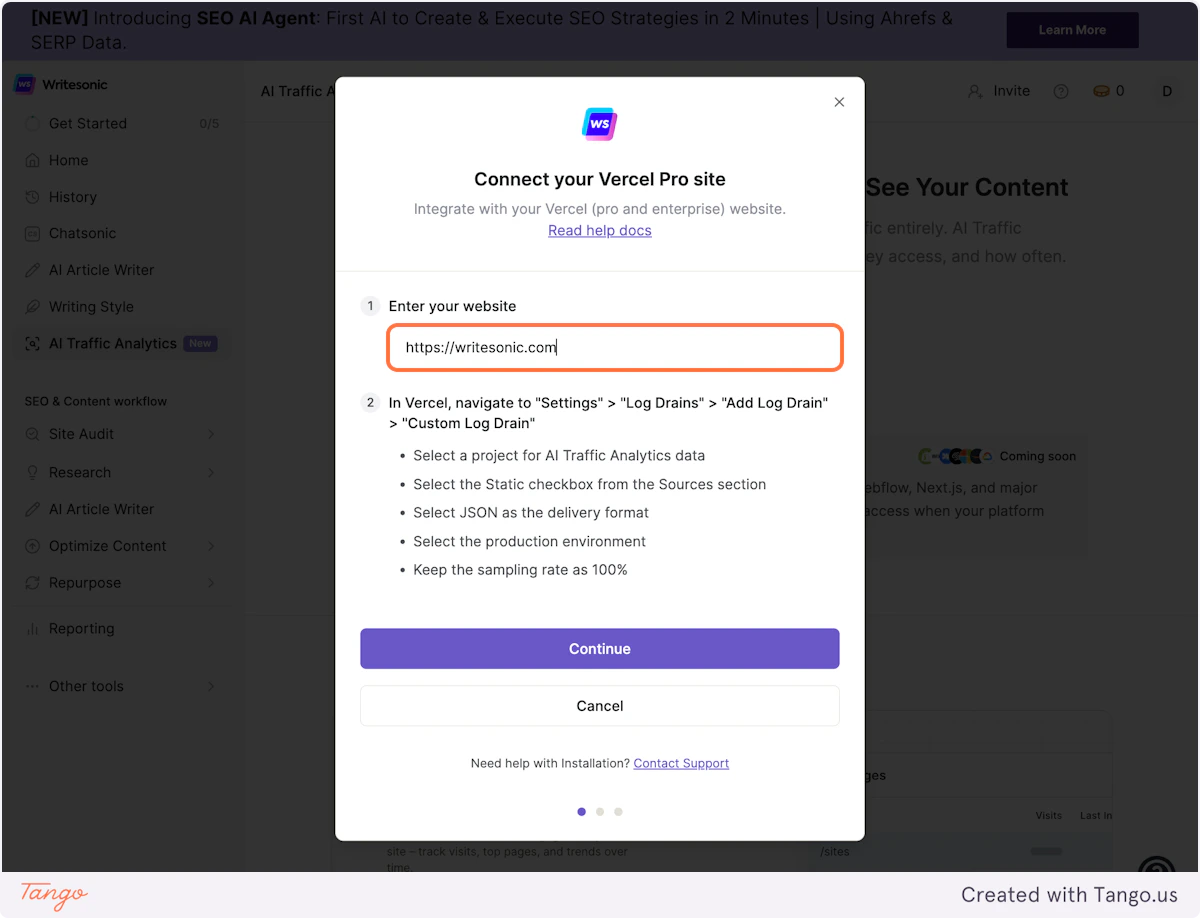Open Chatsonic from the sidebar

[79, 233]
